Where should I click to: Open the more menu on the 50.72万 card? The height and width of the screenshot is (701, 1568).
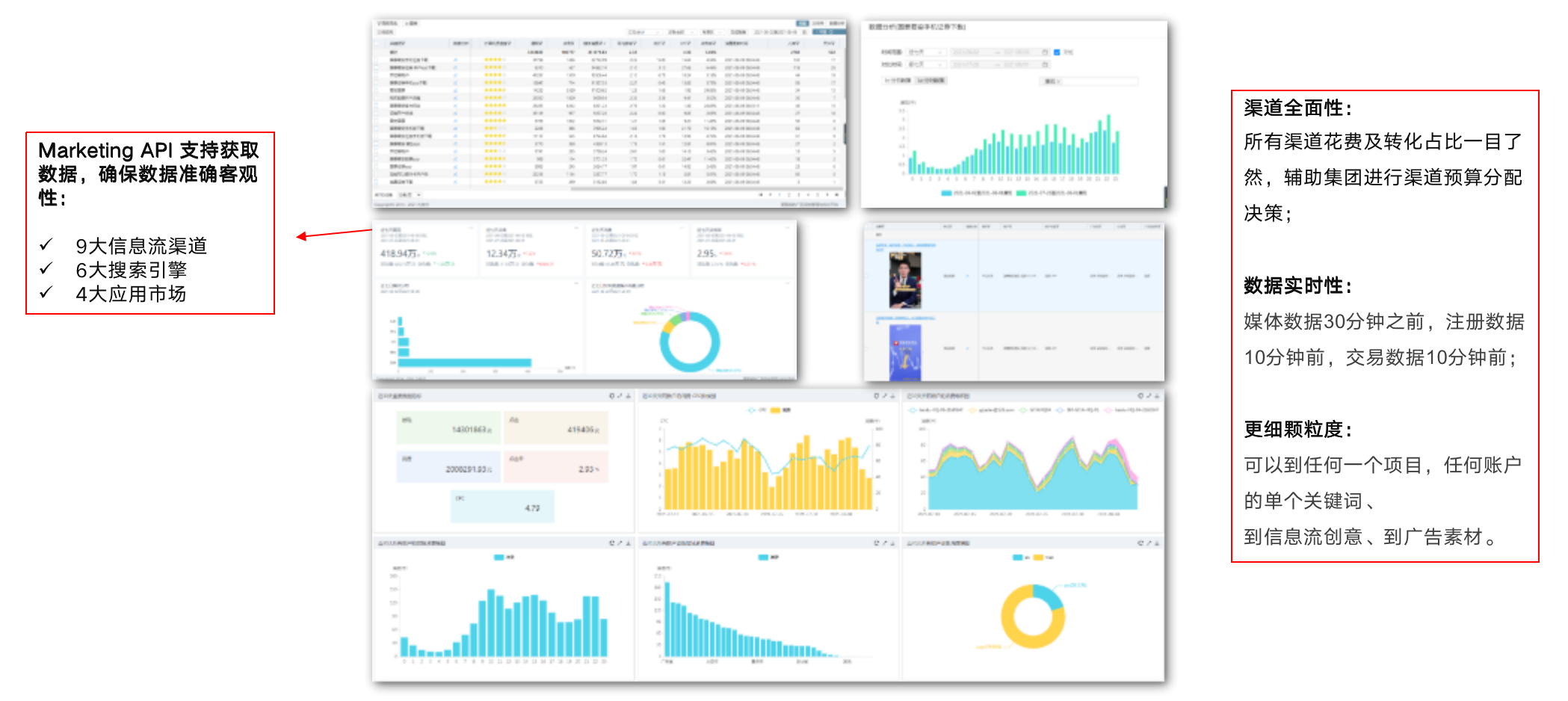point(682,228)
